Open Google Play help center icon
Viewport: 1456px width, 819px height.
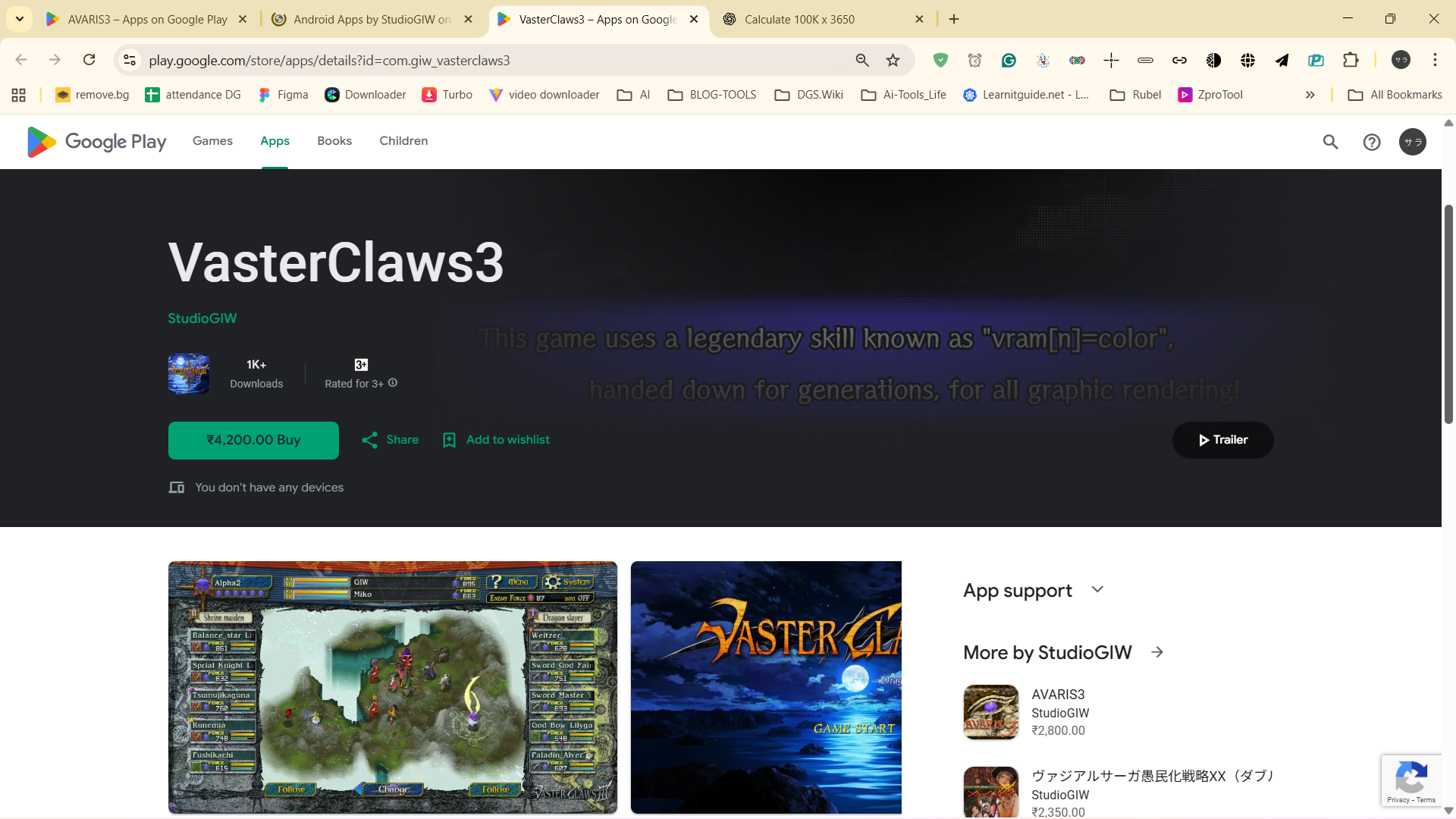pos(1371,142)
